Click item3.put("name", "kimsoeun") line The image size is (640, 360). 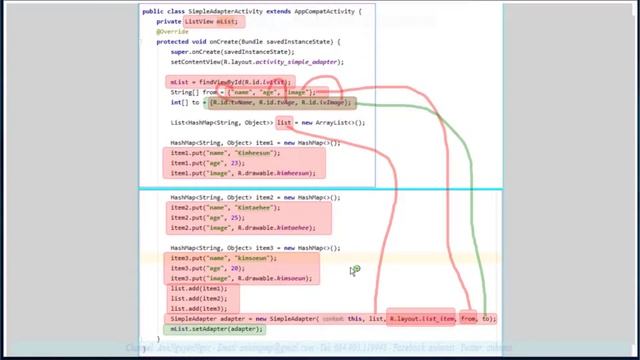coord(223,258)
